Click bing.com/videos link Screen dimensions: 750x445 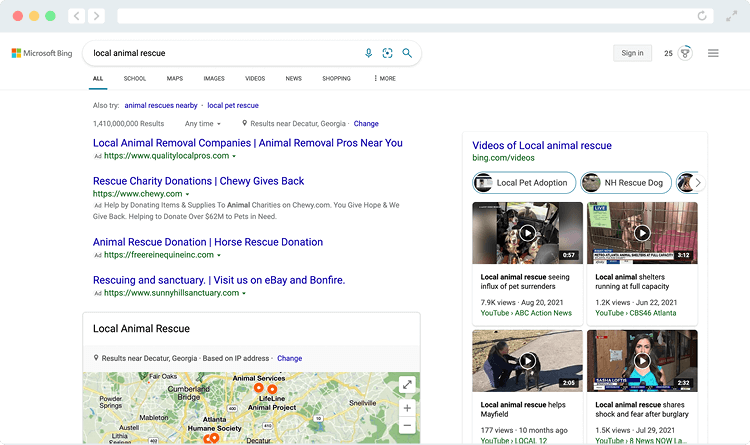click(x=503, y=158)
